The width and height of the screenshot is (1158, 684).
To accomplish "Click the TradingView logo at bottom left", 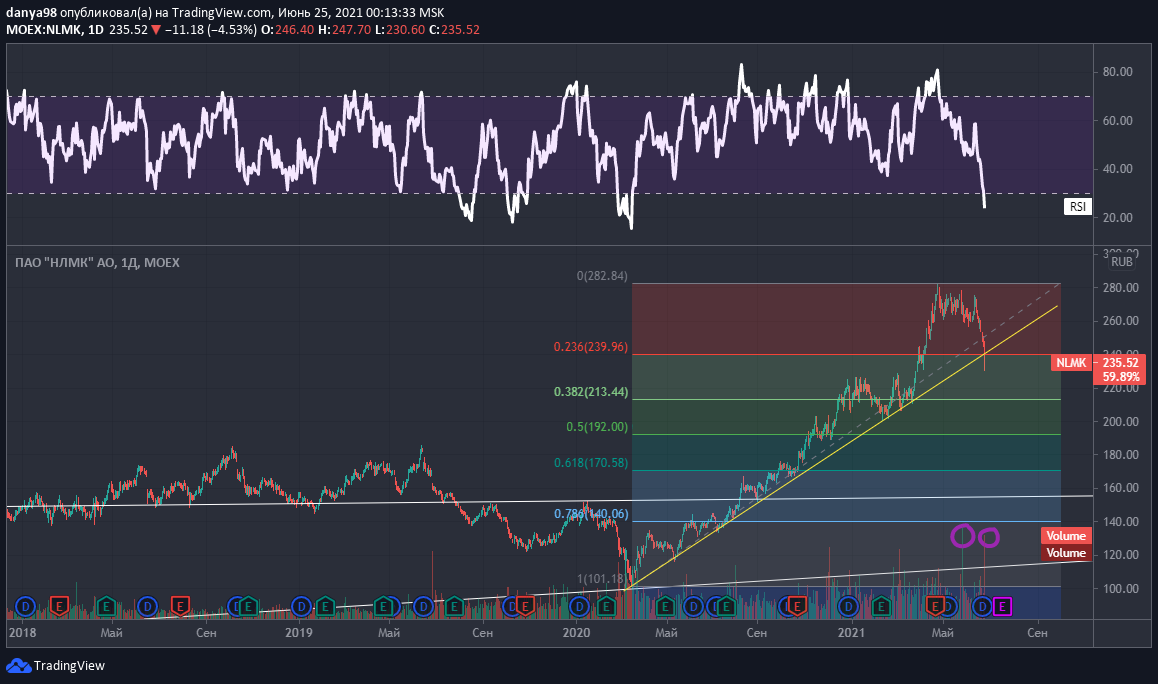I will tap(56, 666).
